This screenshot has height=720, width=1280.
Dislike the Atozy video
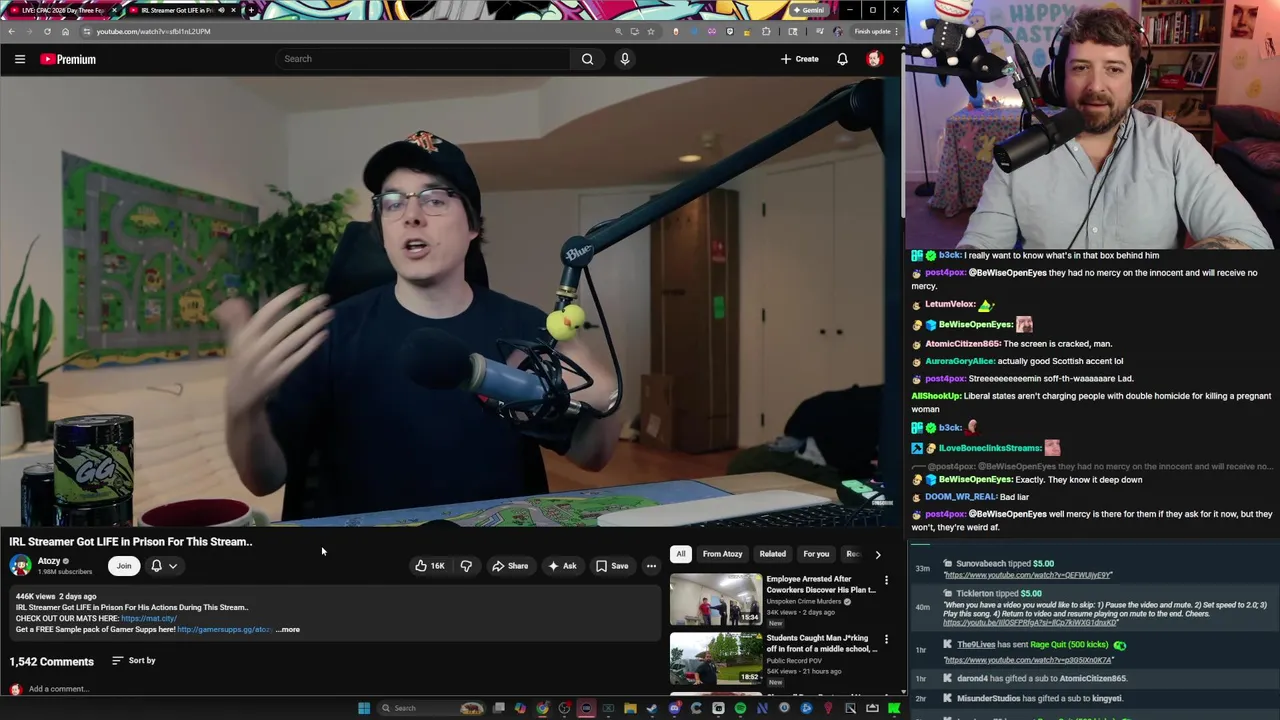tap(466, 566)
